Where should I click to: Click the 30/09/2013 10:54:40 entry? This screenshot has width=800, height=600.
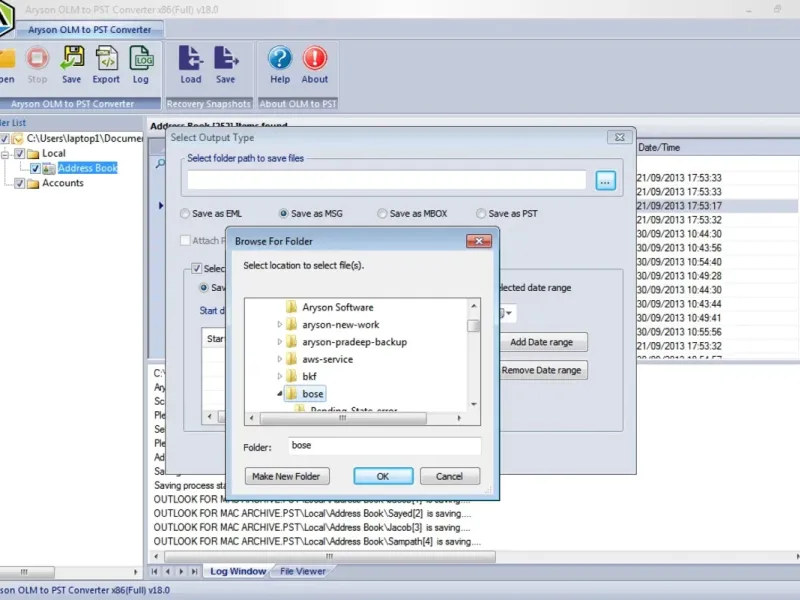[x=679, y=262]
